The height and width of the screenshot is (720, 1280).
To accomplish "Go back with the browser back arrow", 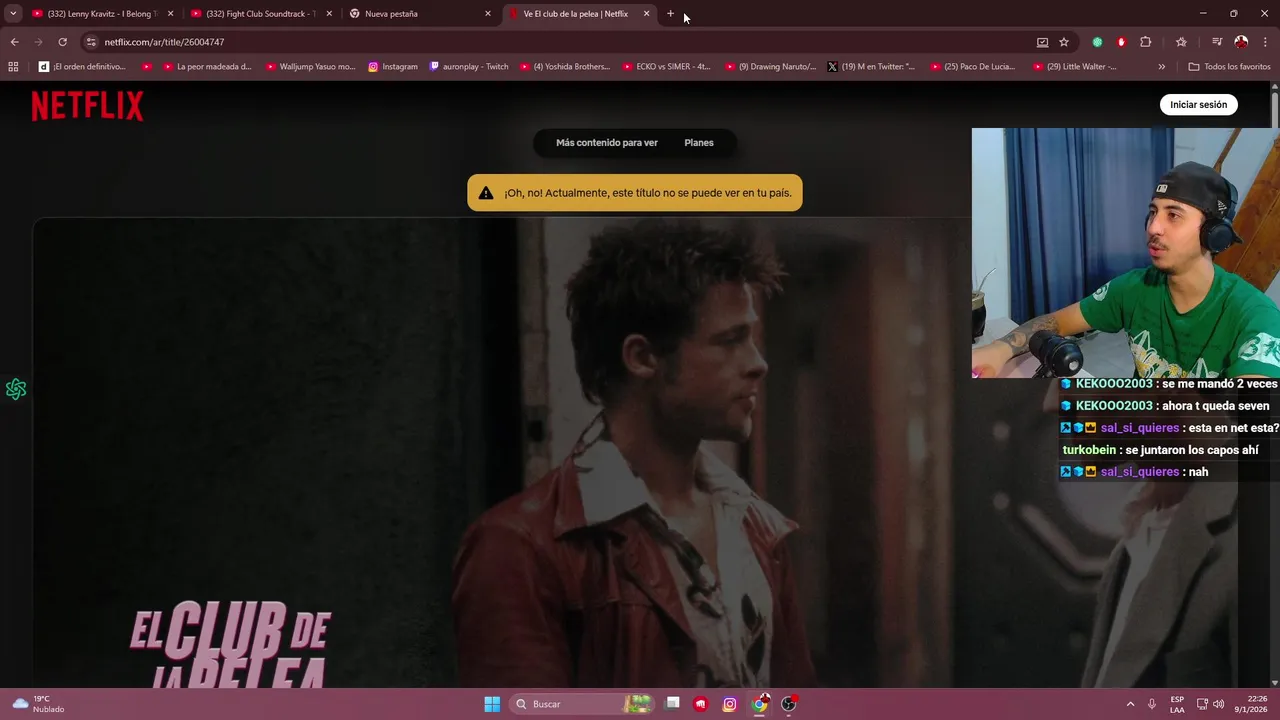I will 14,42.
